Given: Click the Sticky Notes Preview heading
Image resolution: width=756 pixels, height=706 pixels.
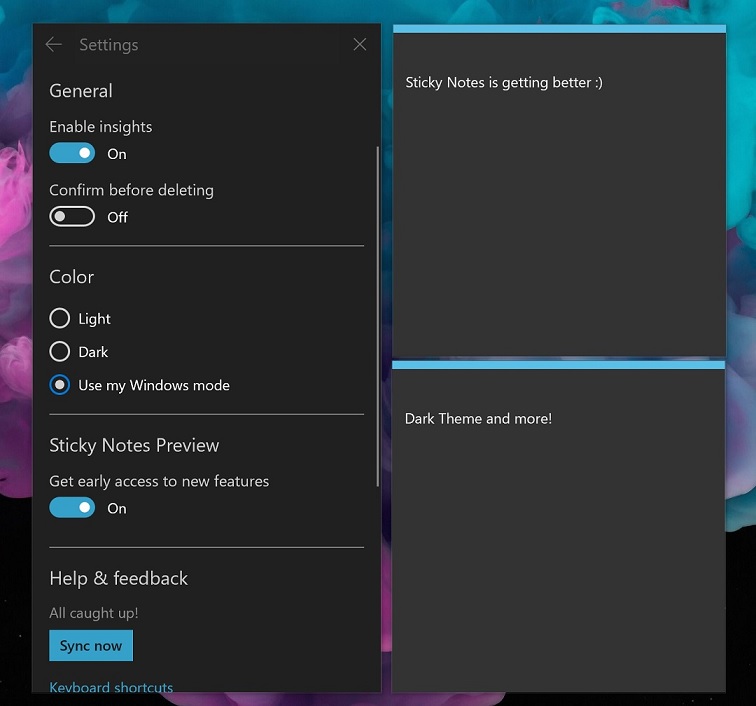Looking at the screenshot, I should (134, 445).
